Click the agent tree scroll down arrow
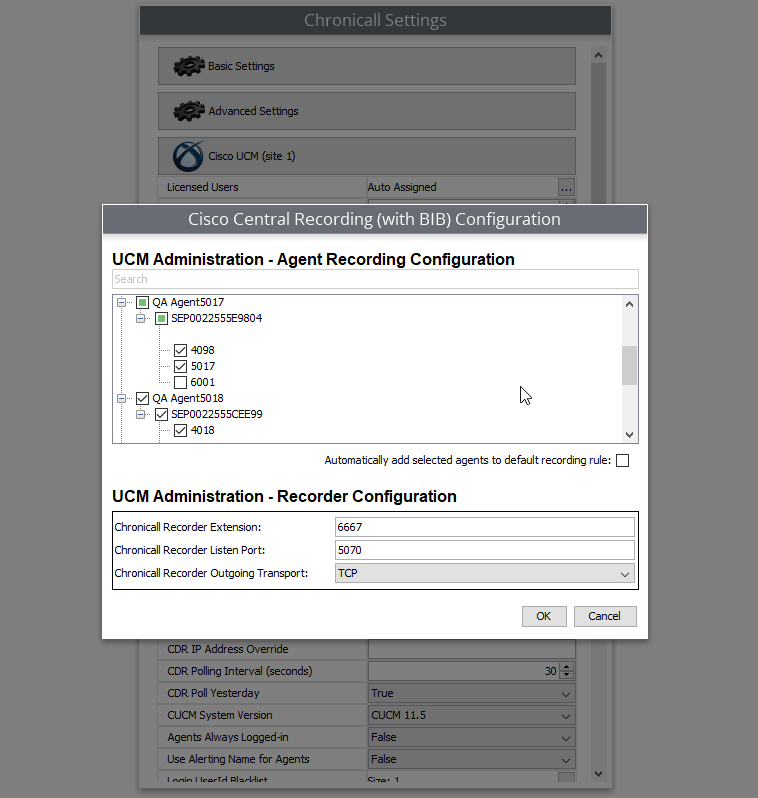Viewport: 758px width, 798px height. tap(629, 435)
